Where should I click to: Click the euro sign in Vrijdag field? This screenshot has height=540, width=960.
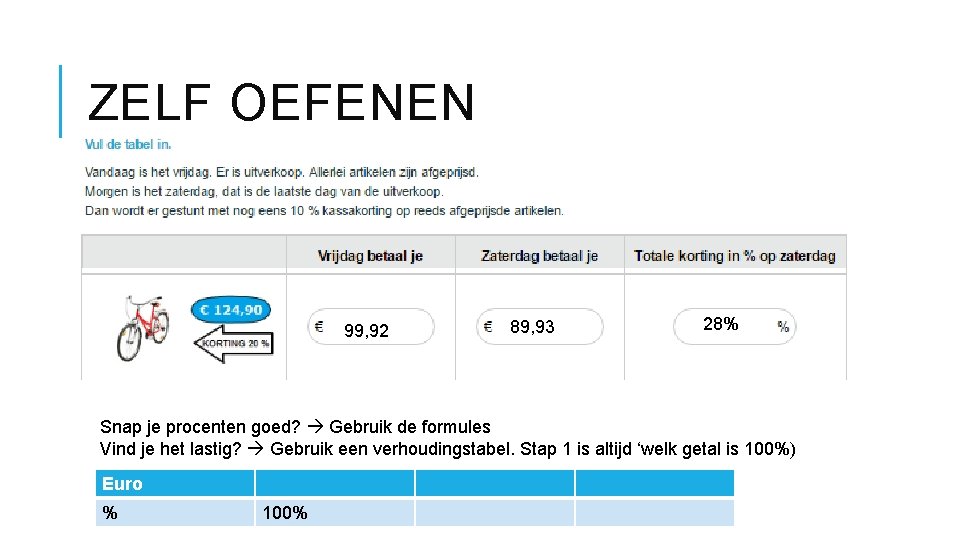(319, 327)
